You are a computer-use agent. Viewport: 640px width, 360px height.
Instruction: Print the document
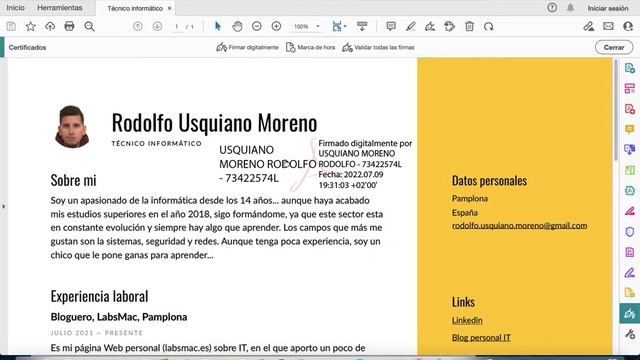[69, 27]
